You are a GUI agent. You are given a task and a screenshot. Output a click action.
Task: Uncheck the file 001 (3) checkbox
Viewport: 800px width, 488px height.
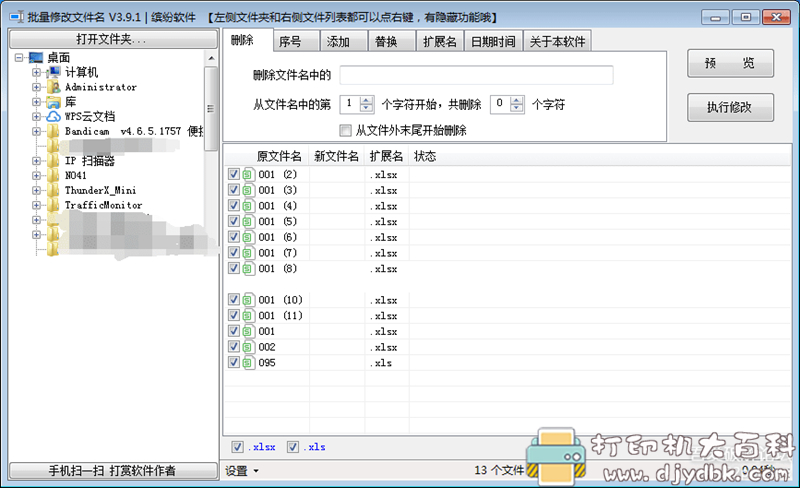click(x=234, y=190)
